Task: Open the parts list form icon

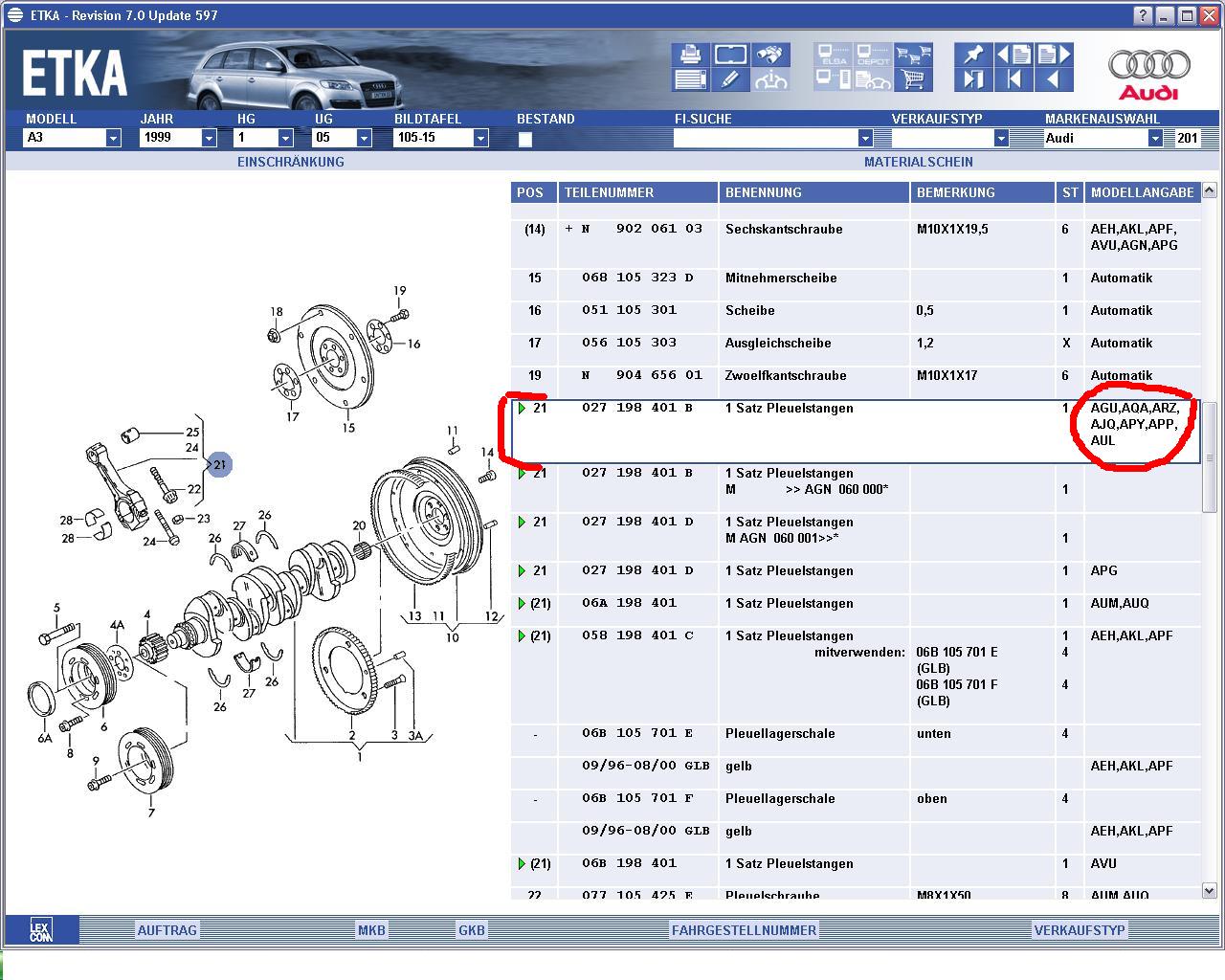Action: click(x=689, y=79)
